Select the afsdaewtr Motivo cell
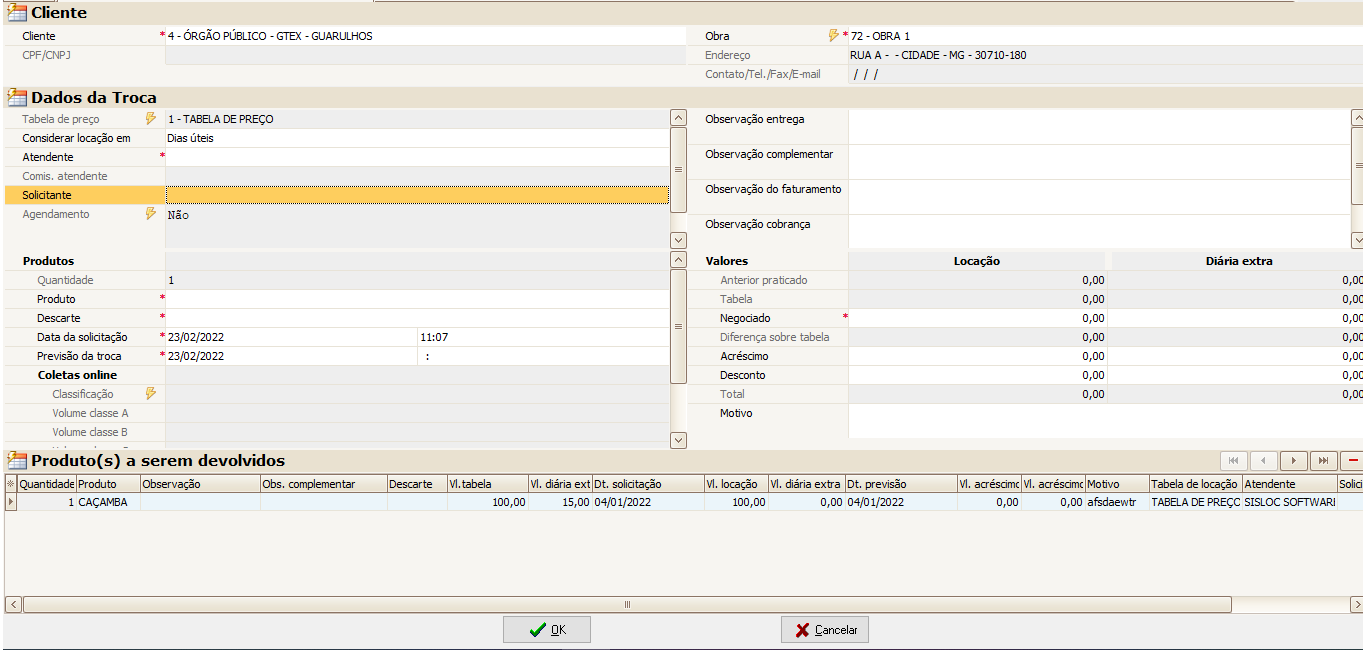 1117,502
